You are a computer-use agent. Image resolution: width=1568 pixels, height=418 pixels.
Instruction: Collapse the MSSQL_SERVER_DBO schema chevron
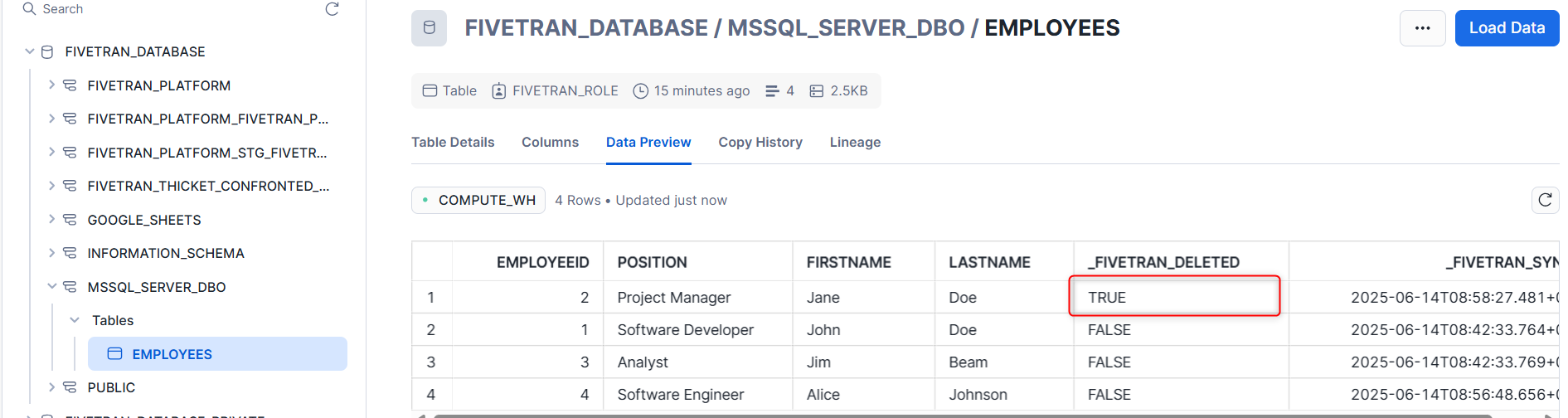(51, 286)
